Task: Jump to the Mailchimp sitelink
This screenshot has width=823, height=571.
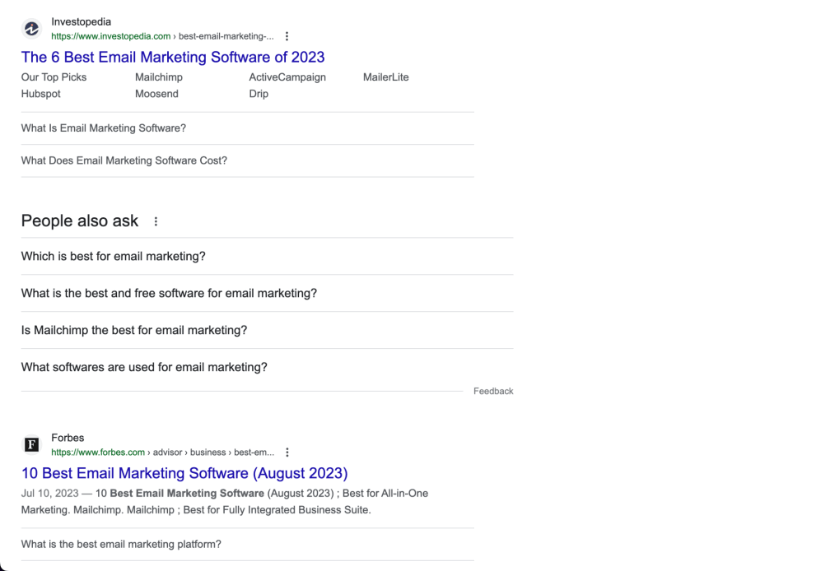Action: 159,77
